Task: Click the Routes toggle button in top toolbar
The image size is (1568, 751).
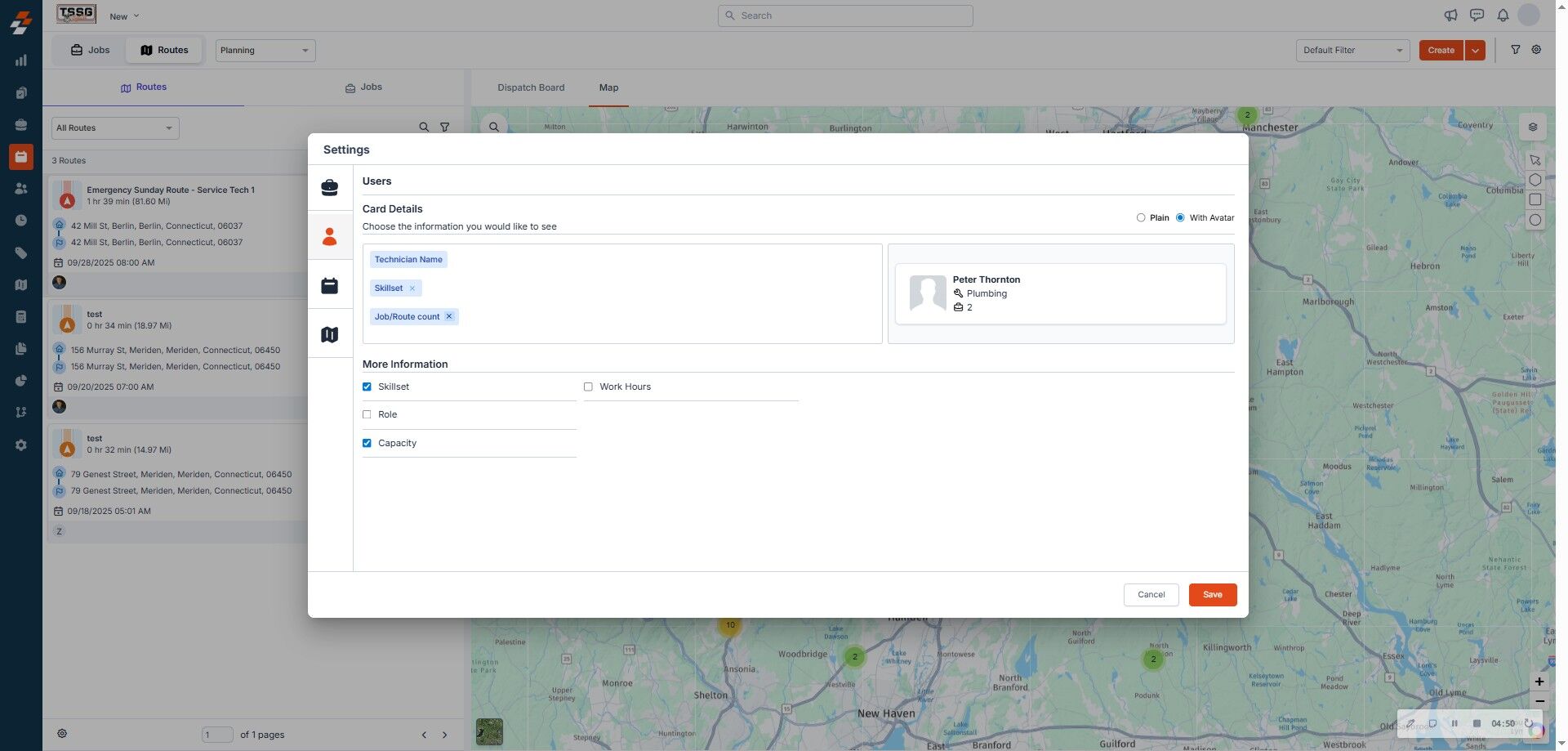Action: pyautogui.click(x=164, y=50)
